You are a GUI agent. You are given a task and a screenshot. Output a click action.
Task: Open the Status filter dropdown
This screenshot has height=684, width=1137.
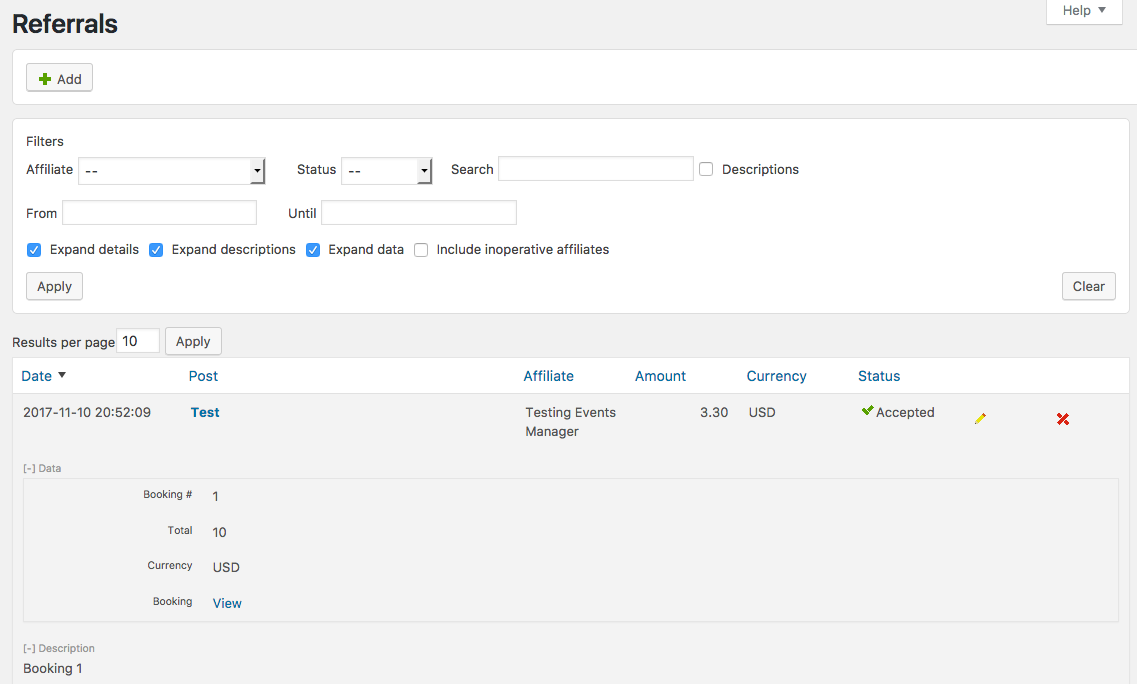pyautogui.click(x=386, y=171)
